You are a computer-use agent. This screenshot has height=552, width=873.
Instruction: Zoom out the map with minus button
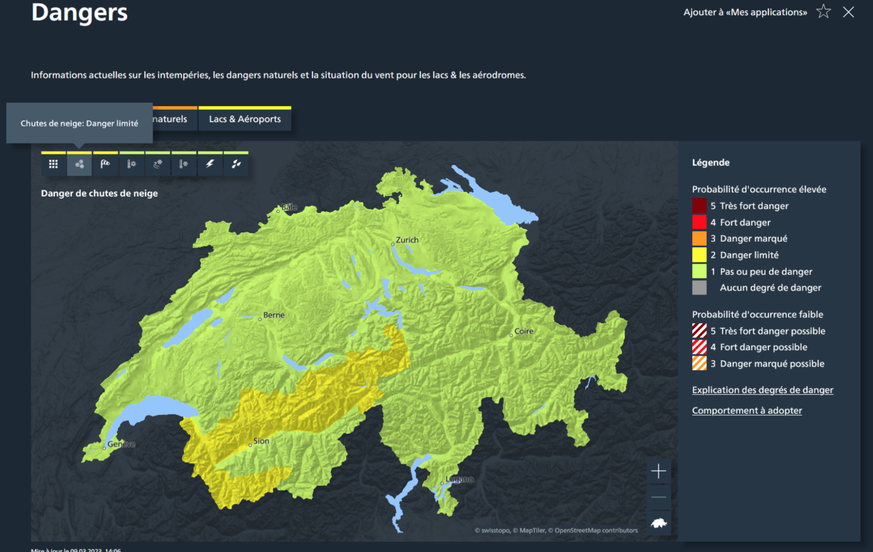pyautogui.click(x=658, y=497)
